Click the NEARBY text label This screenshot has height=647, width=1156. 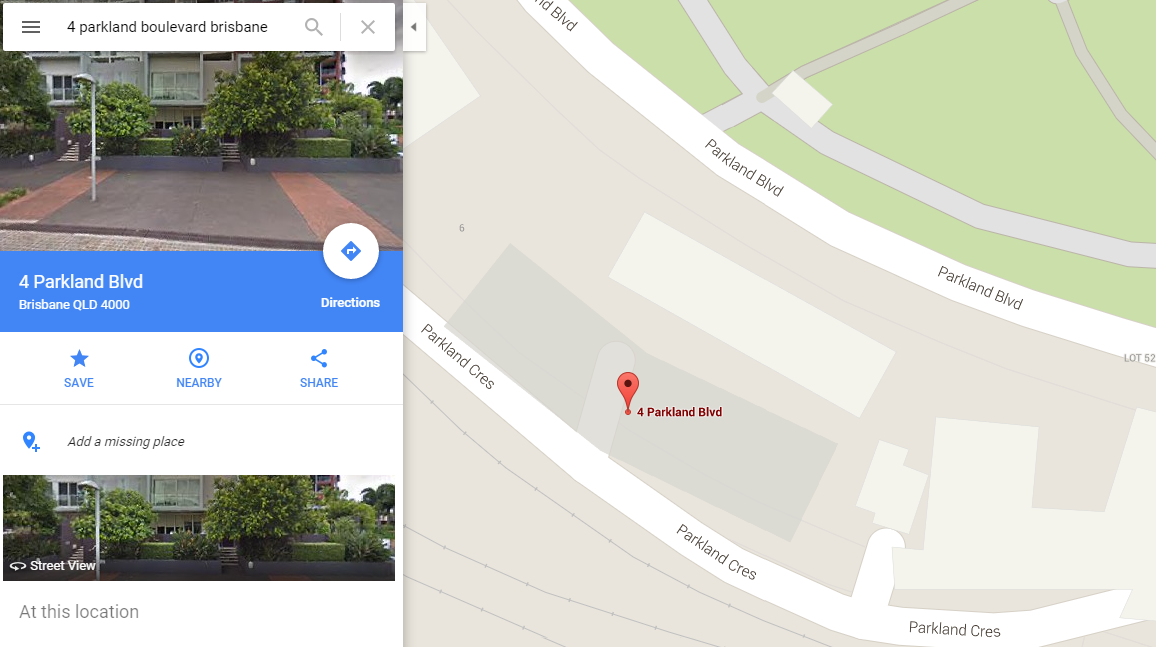[x=199, y=382]
